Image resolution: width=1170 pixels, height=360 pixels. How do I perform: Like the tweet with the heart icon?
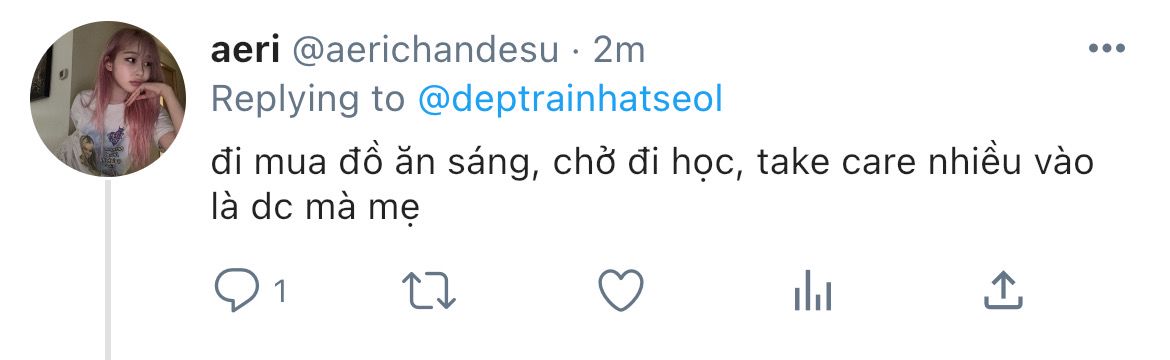(622, 291)
